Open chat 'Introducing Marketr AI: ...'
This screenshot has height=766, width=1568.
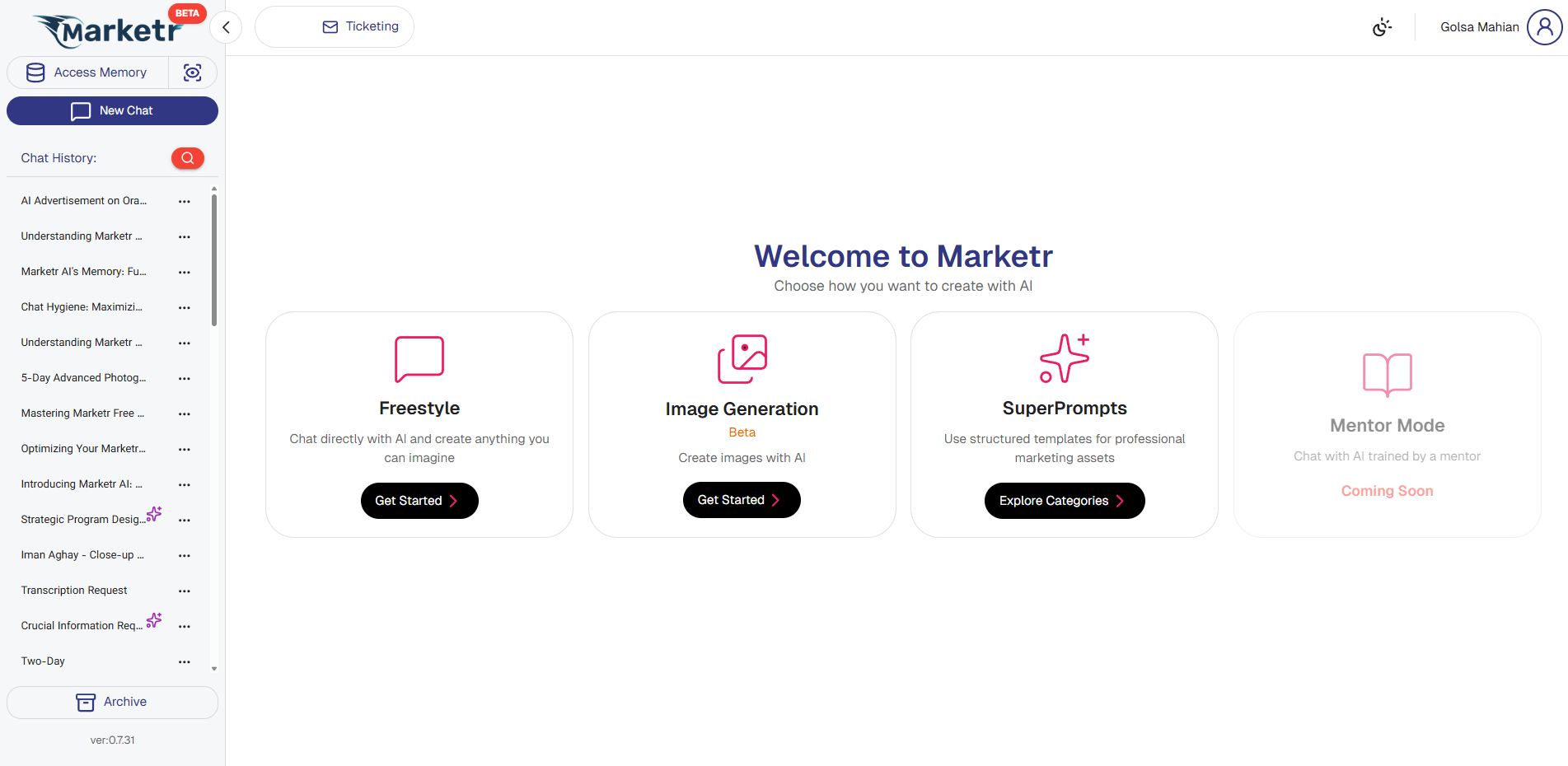pyautogui.click(x=82, y=484)
